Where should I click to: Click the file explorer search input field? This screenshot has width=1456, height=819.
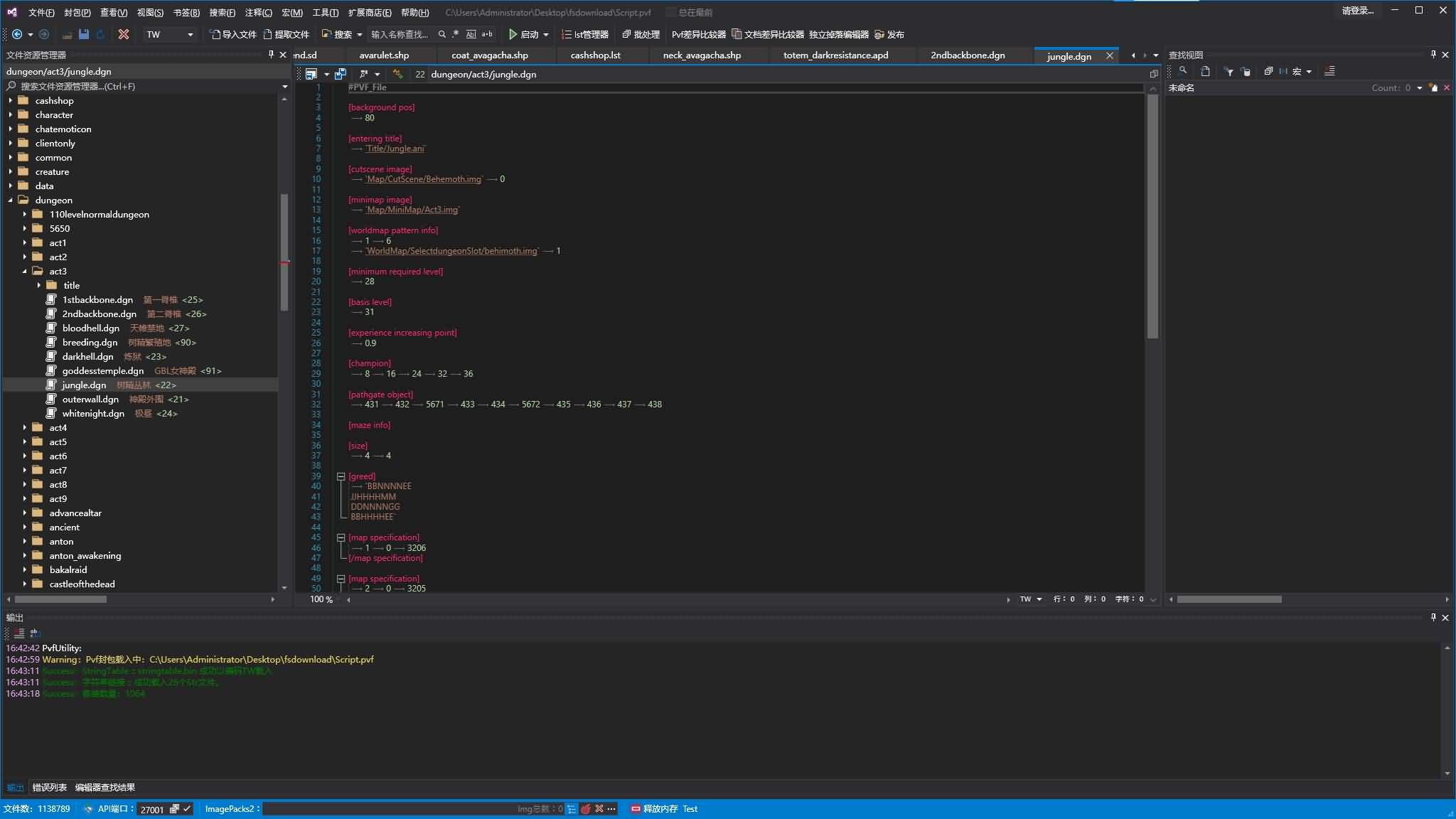(142, 86)
